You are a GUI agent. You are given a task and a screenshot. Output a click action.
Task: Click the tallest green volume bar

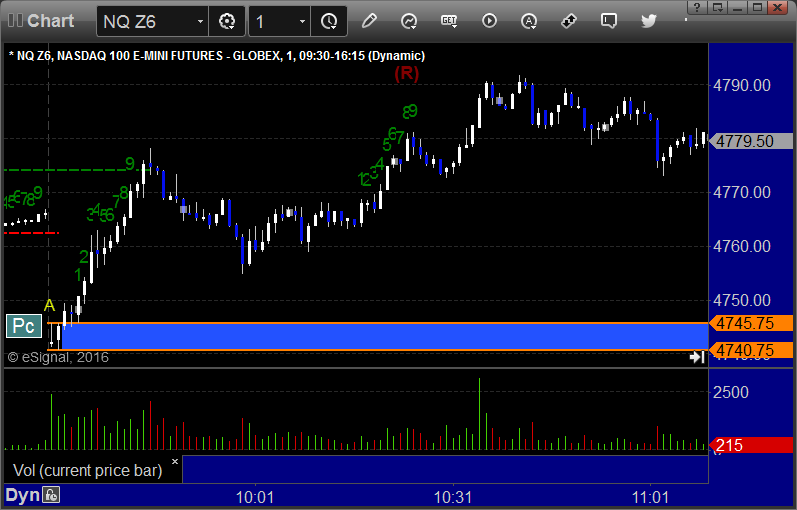[x=479, y=414]
